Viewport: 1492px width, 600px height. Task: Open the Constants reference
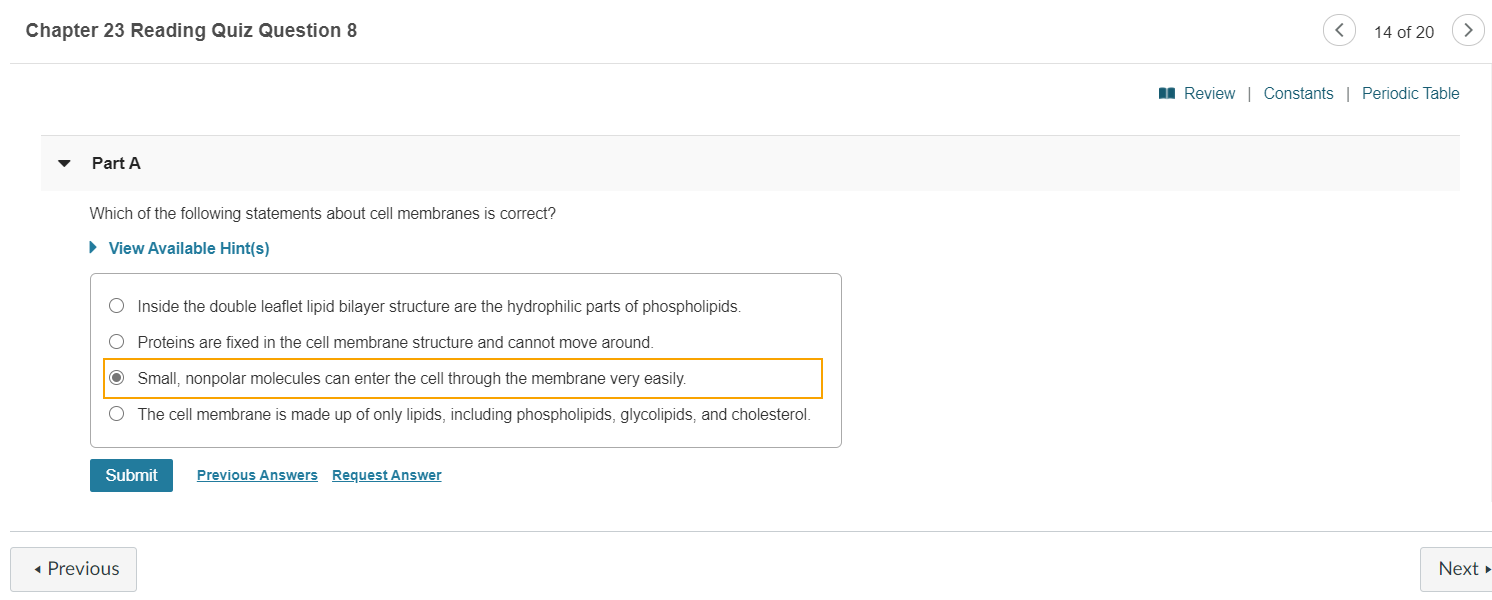(x=1298, y=92)
